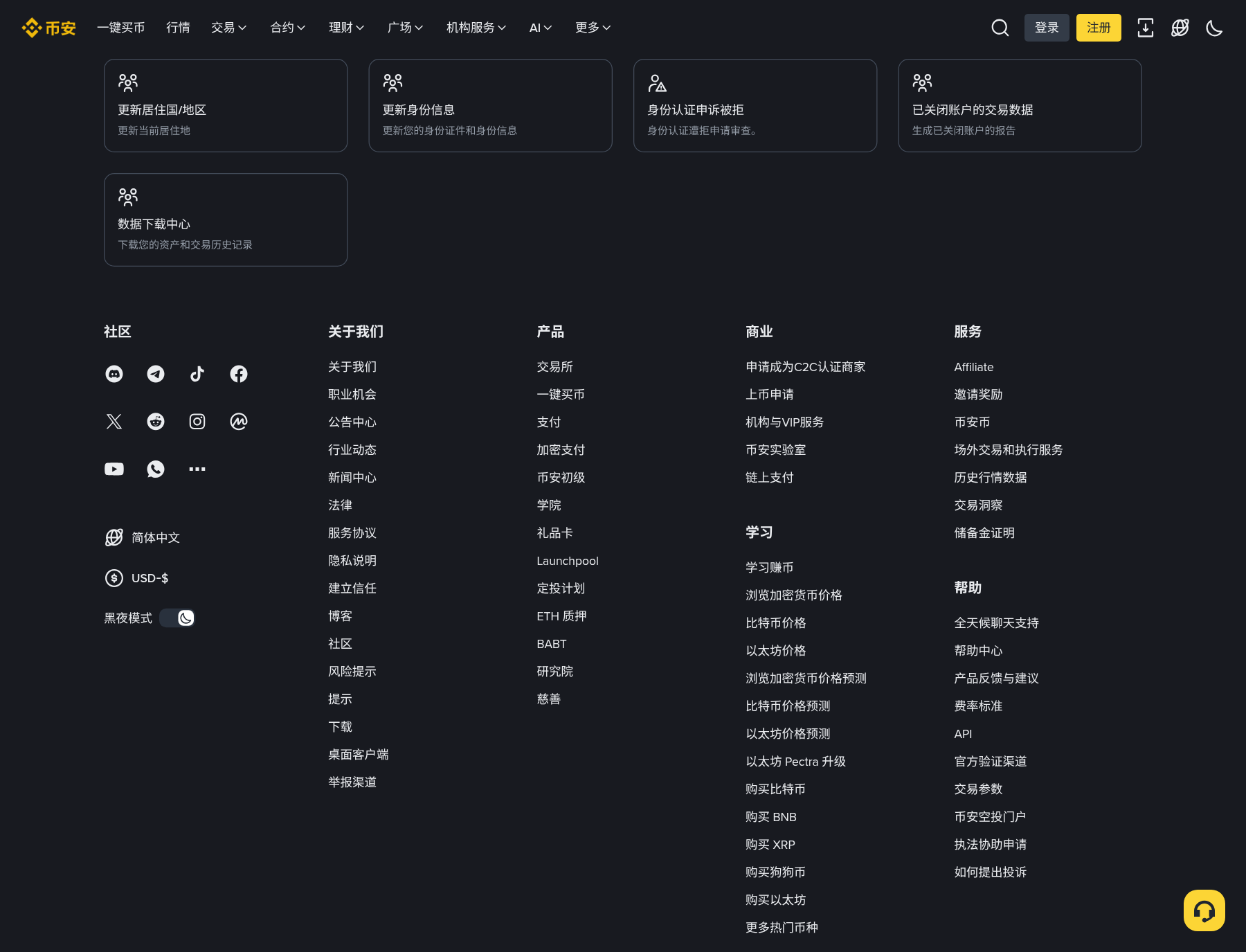Open the 身份认证申诉被拒 card

pos(755,105)
